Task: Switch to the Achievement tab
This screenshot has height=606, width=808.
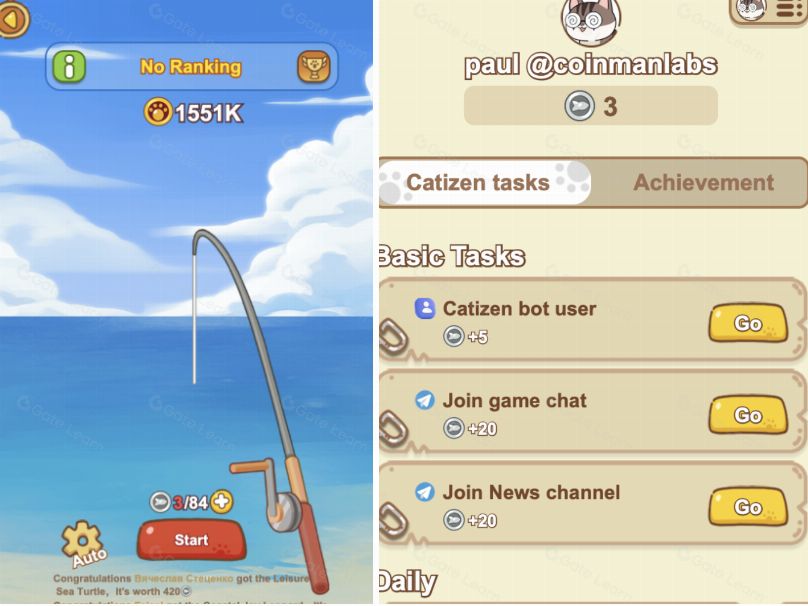Action: coord(703,182)
